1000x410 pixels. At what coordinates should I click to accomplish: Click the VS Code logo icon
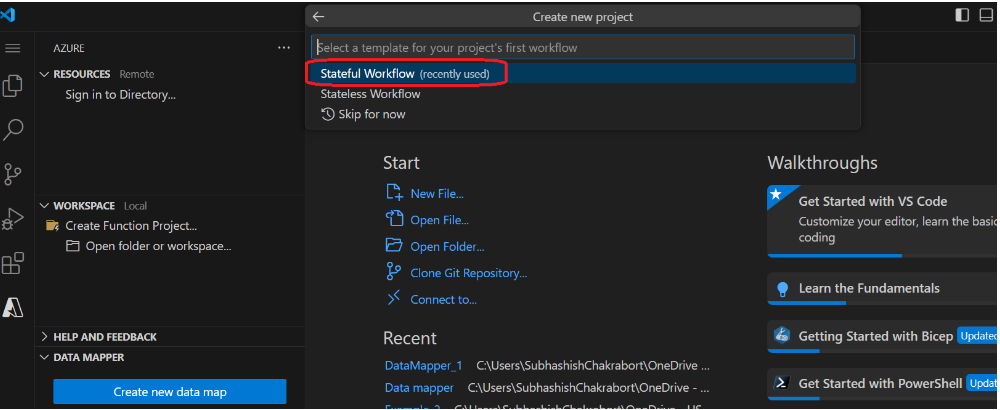(8, 15)
